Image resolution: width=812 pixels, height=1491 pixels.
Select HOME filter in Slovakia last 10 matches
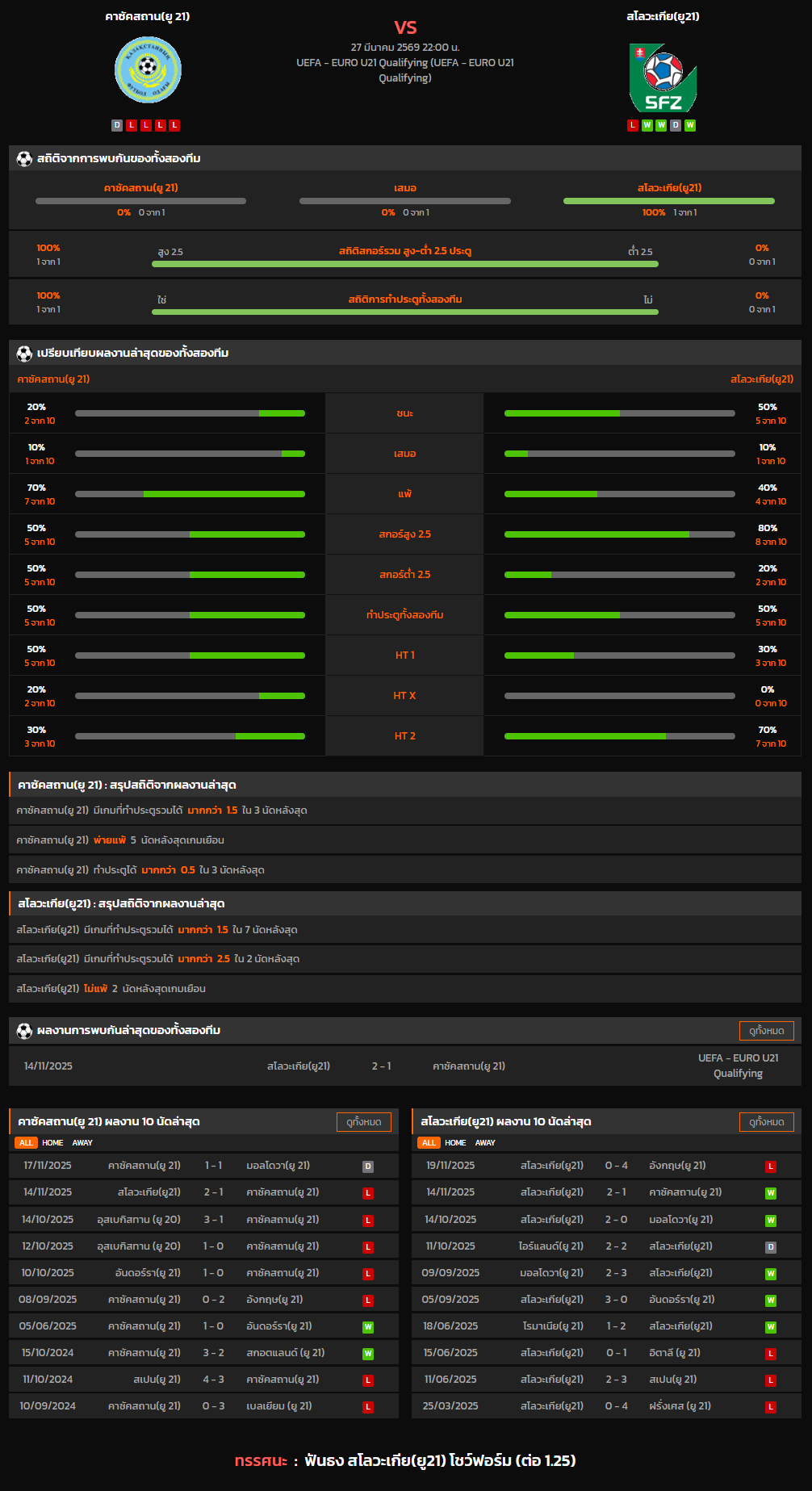455,1143
